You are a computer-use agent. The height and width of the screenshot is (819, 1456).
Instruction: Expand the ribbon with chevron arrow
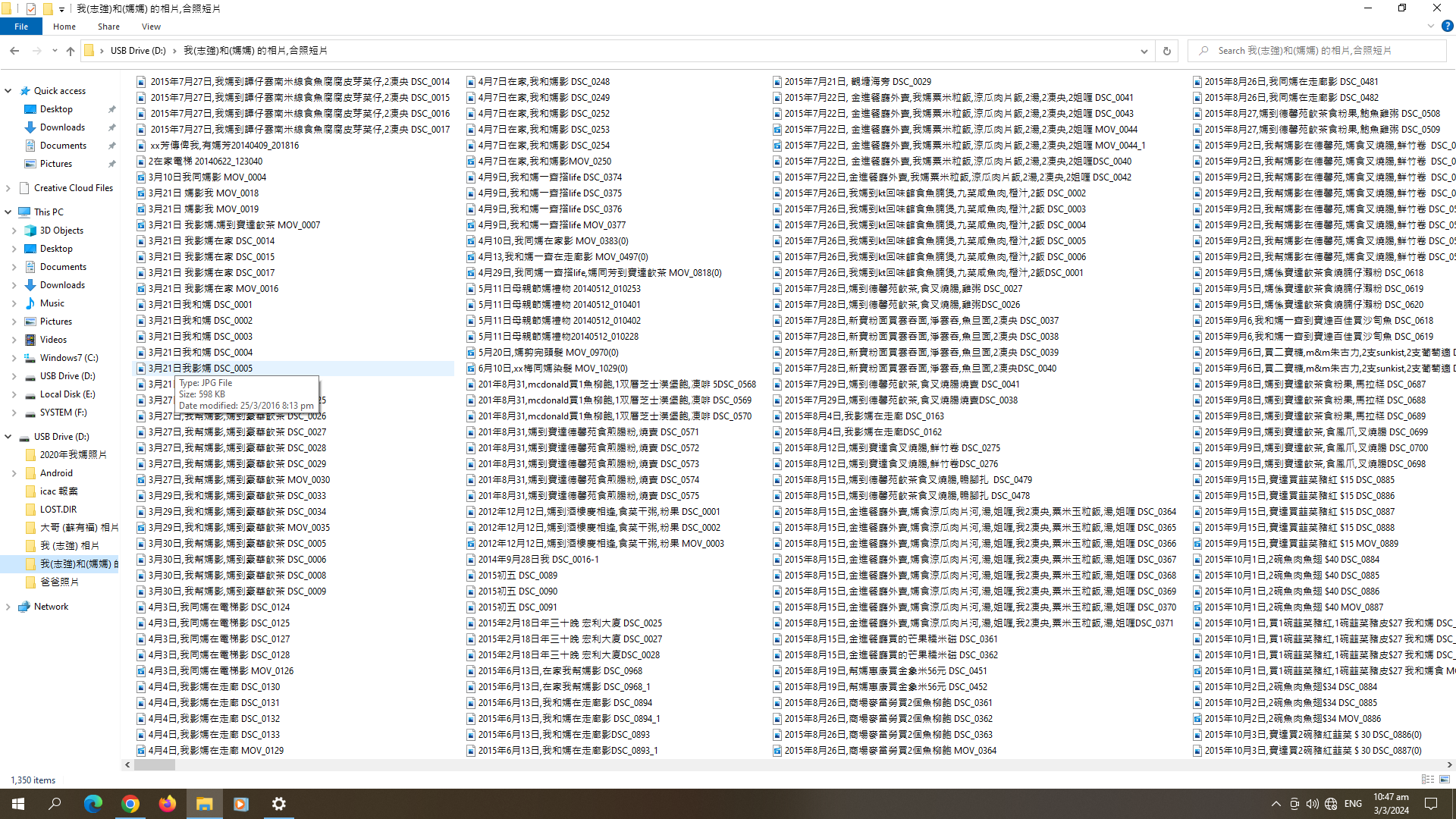point(1431,26)
